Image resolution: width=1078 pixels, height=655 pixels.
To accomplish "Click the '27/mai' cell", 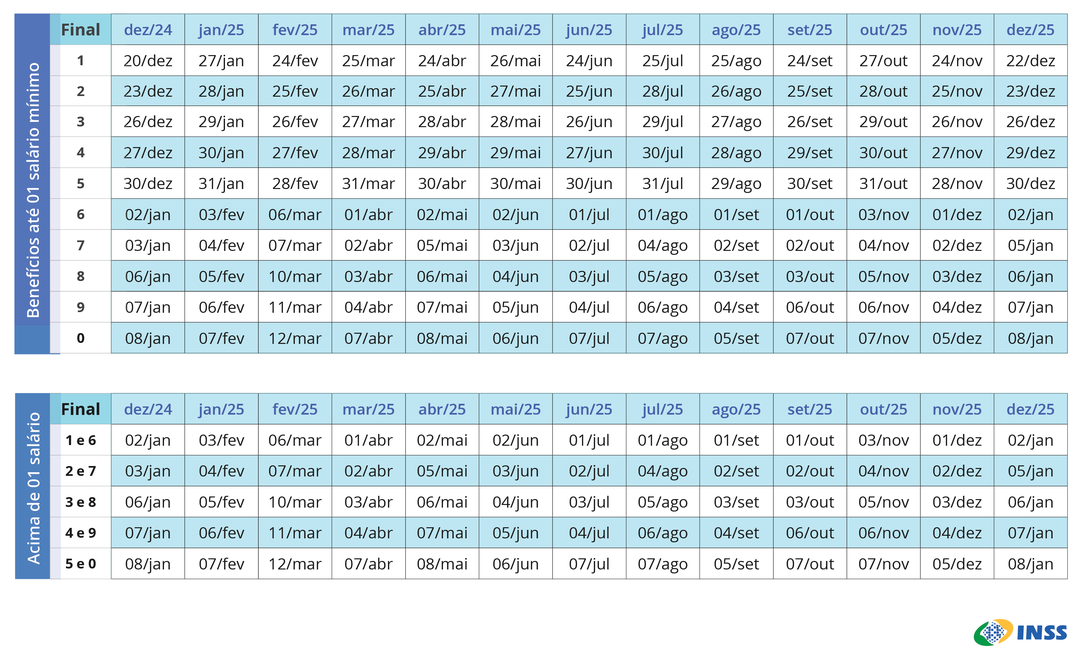I will (x=516, y=91).
